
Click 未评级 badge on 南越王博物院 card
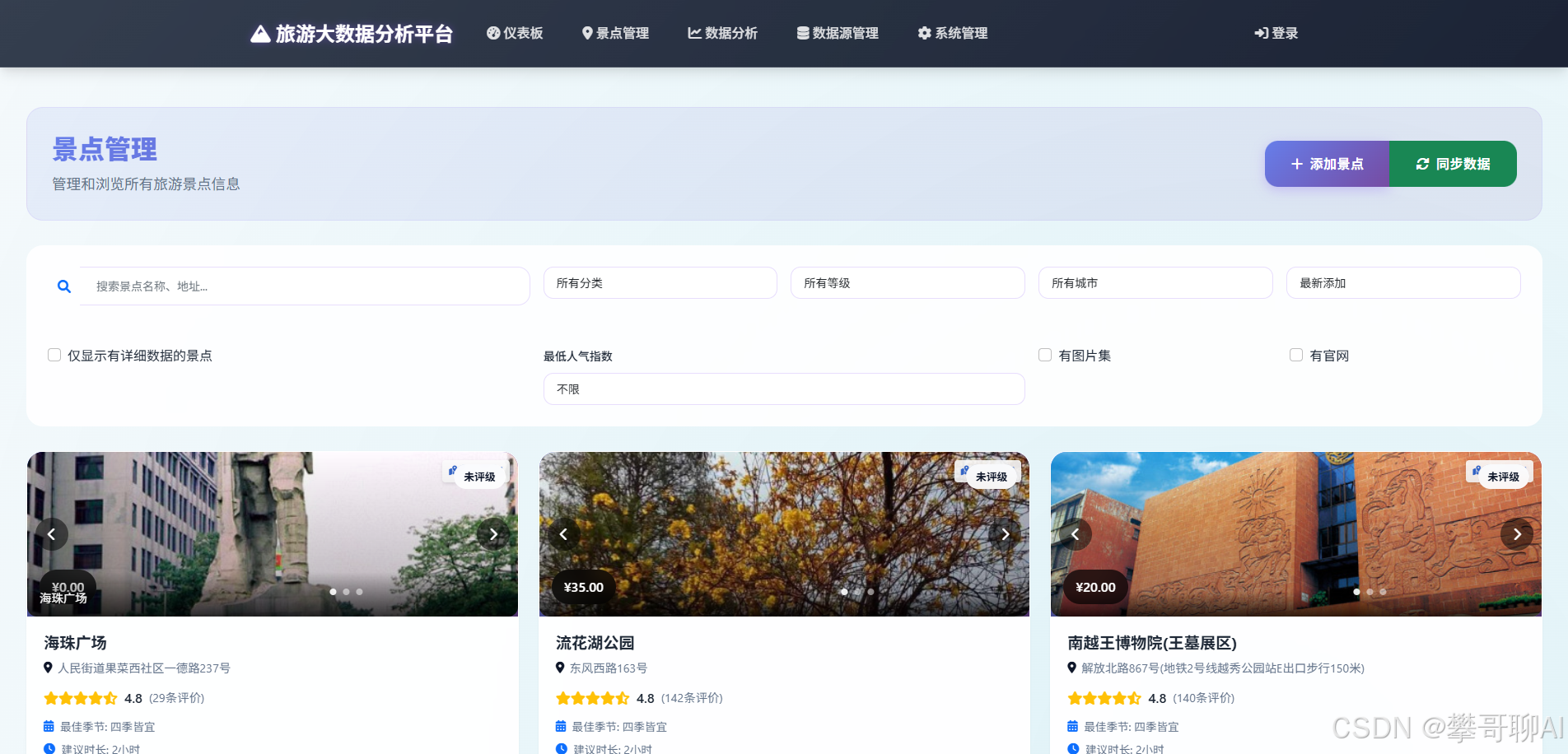tap(1503, 477)
